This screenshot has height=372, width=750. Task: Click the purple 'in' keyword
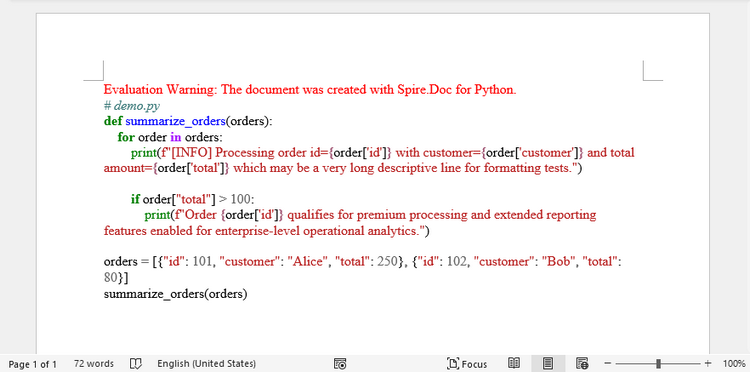[176, 137]
